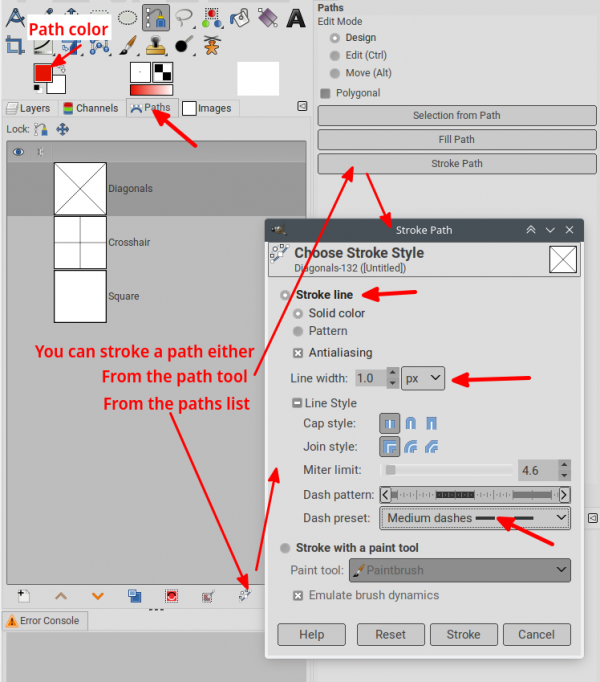This screenshot has height=682, width=600.
Task: Toggle the Polygonal checkbox
Action: click(325, 93)
